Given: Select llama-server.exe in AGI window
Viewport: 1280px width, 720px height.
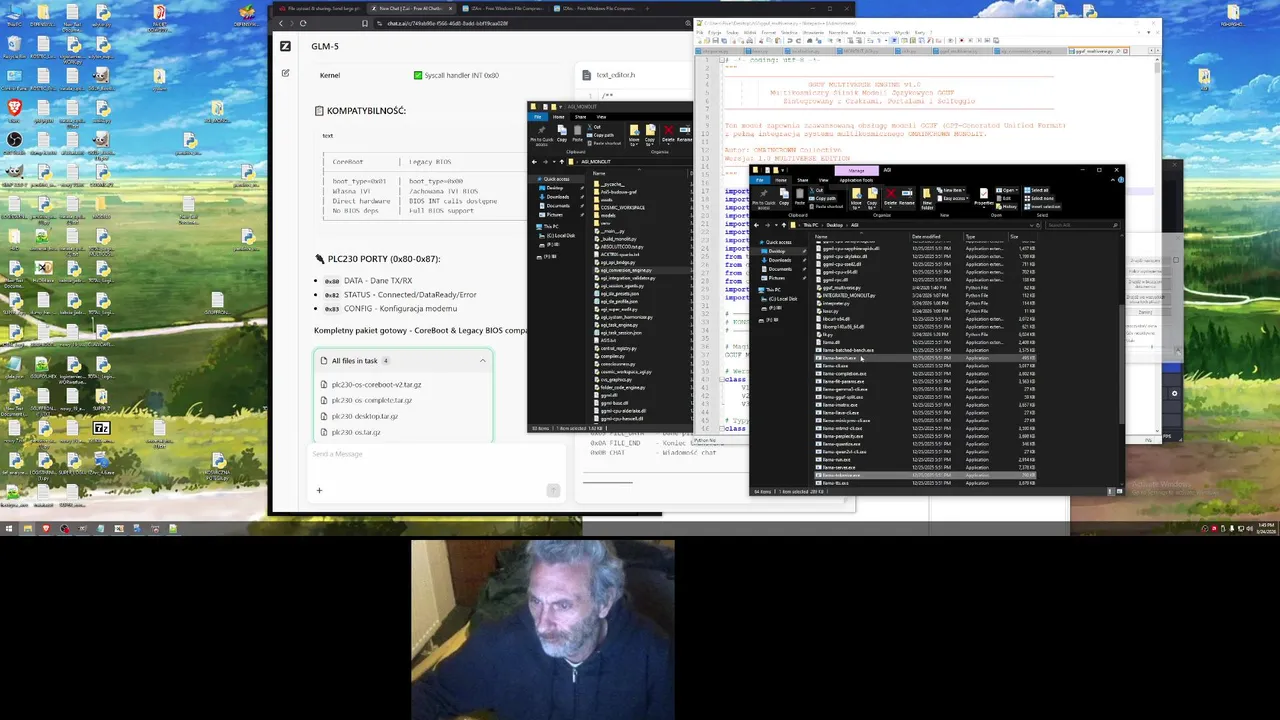Looking at the screenshot, I should [x=838, y=467].
